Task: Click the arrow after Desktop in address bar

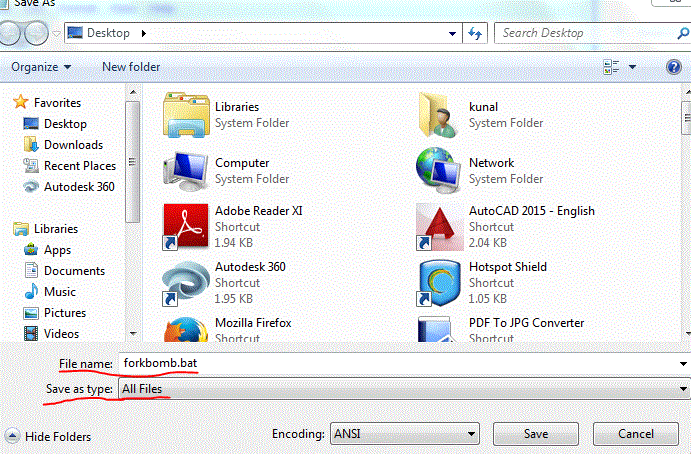Action: point(144,33)
